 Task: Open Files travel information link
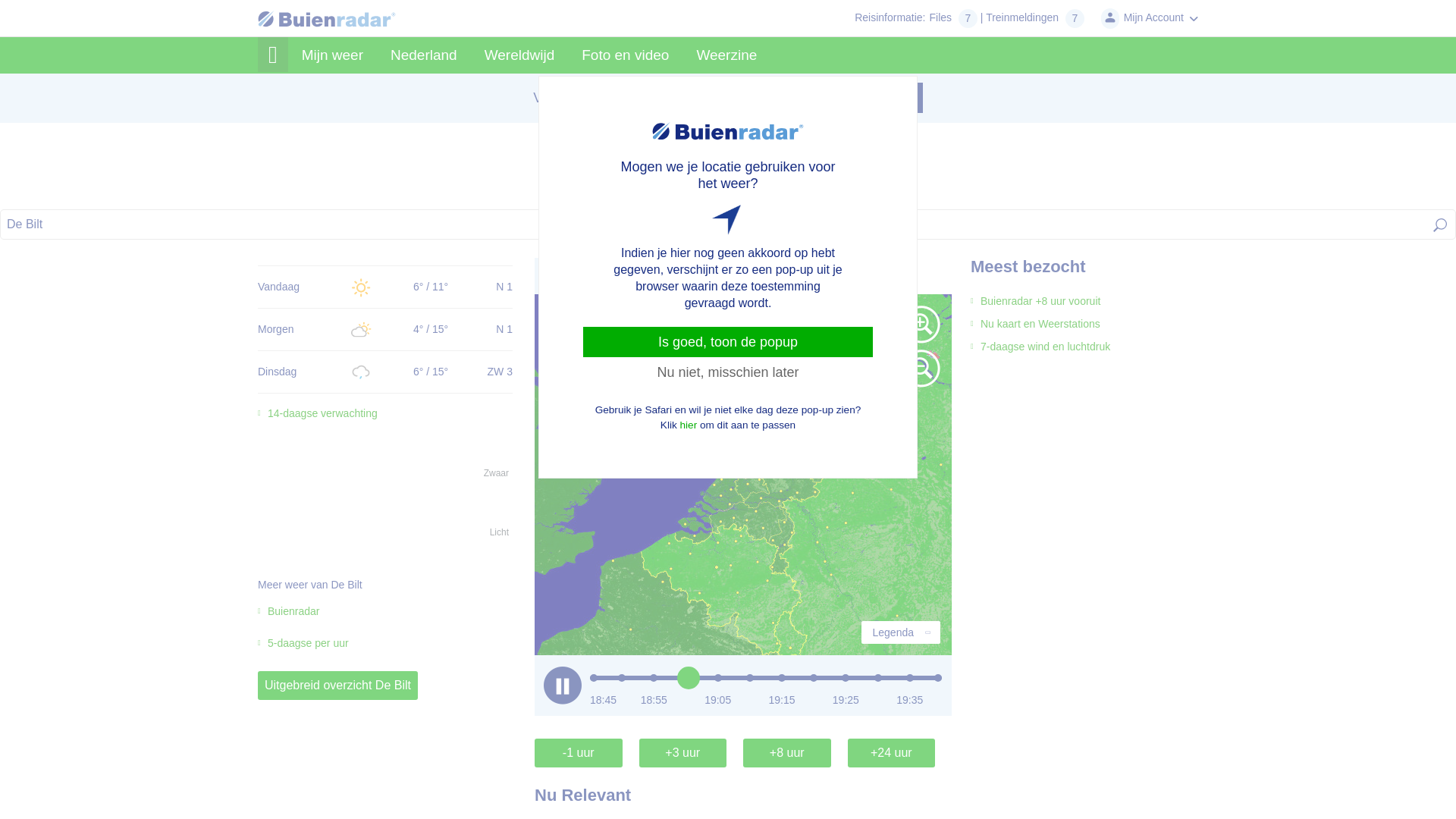940,17
